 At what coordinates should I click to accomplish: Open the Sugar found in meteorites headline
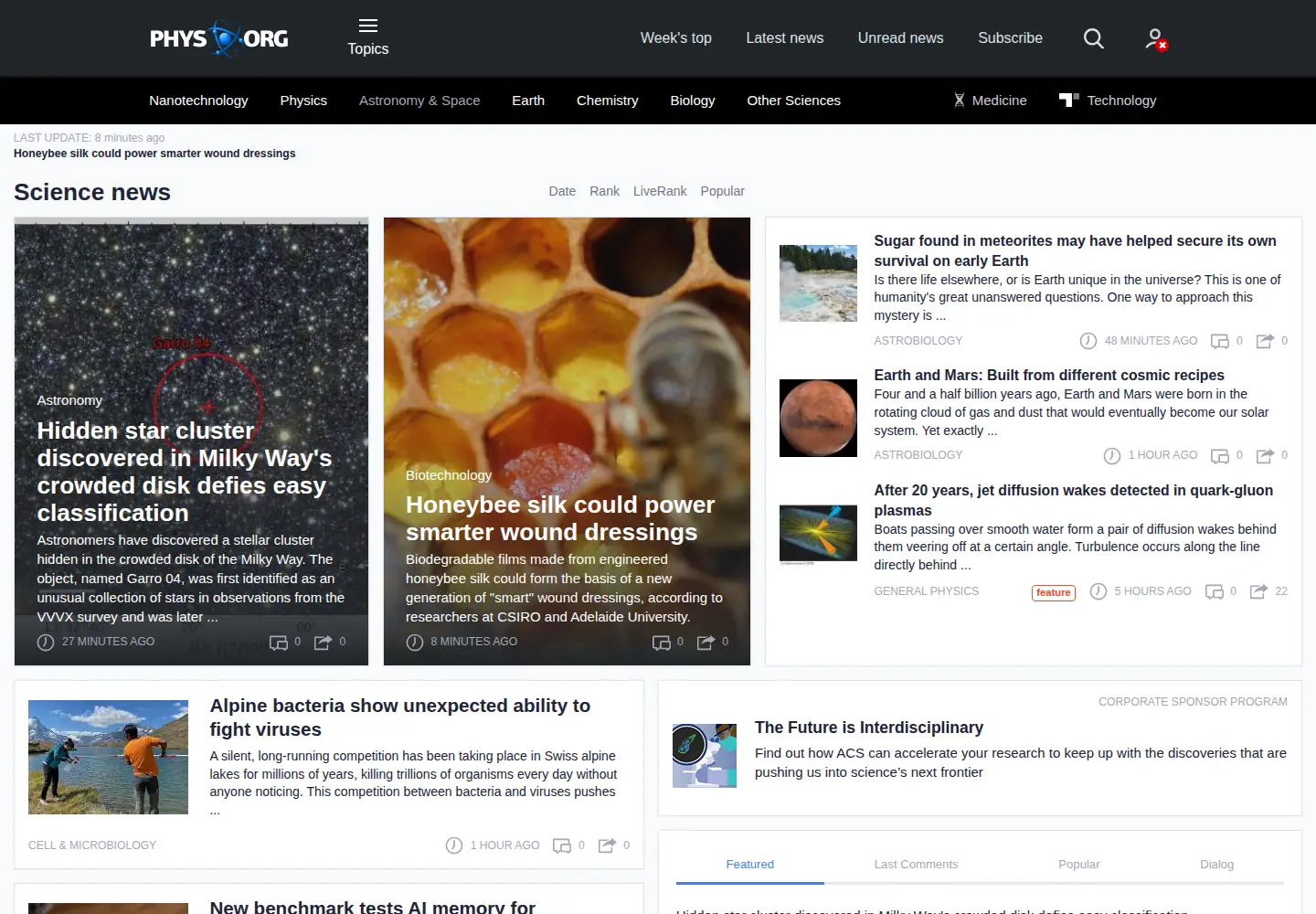pyautogui.click(x=1075, y=250)
